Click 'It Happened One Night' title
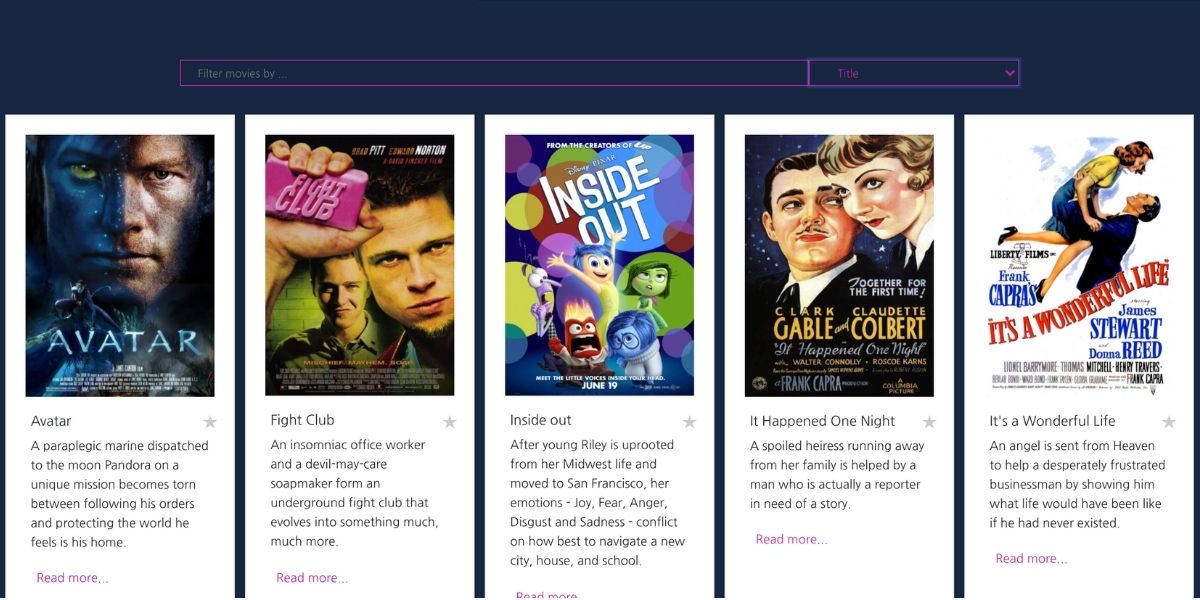 click(x=823, y=421)
